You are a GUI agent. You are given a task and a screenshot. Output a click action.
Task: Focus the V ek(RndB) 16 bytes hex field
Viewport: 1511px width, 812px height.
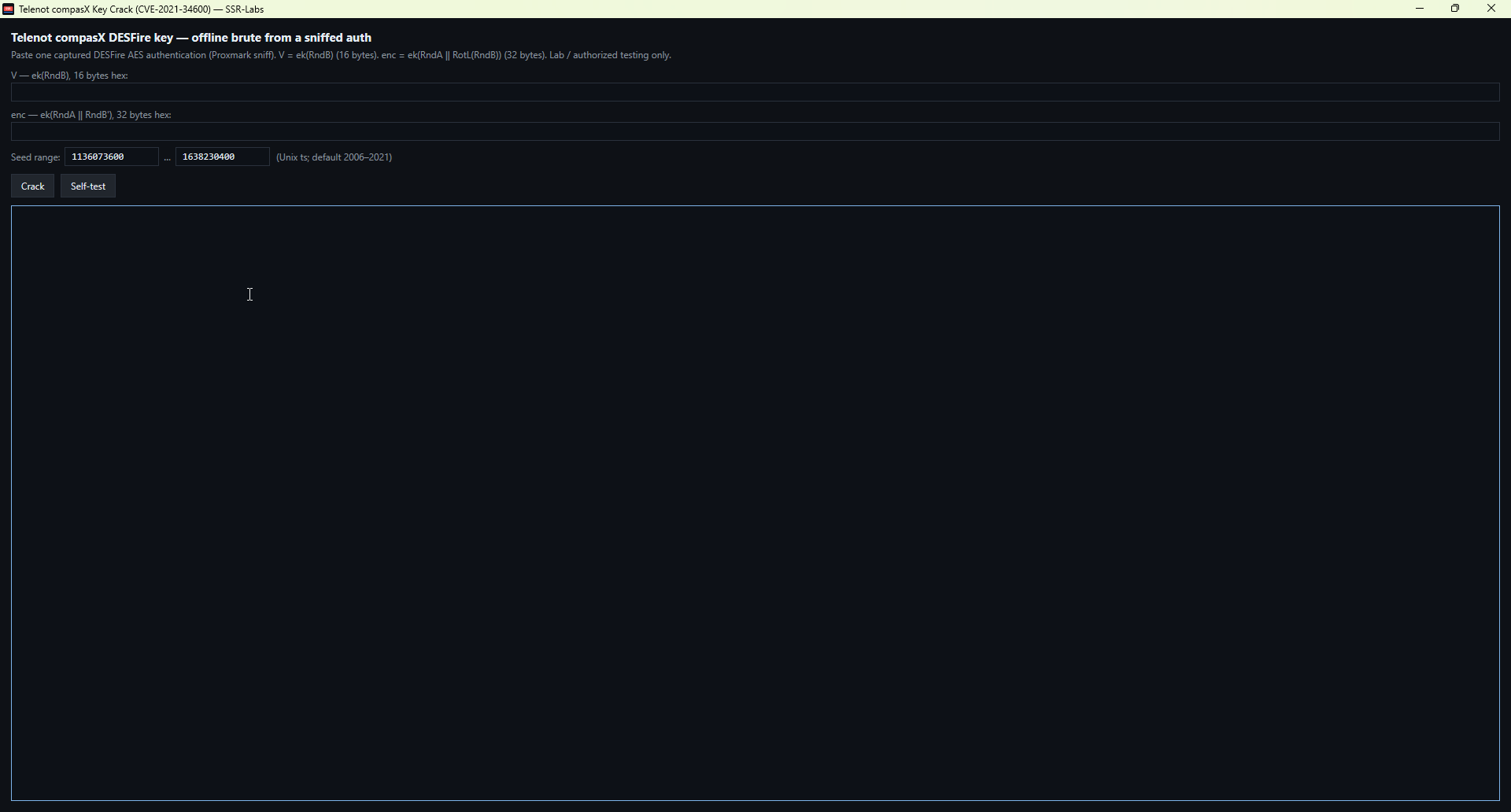755,93
